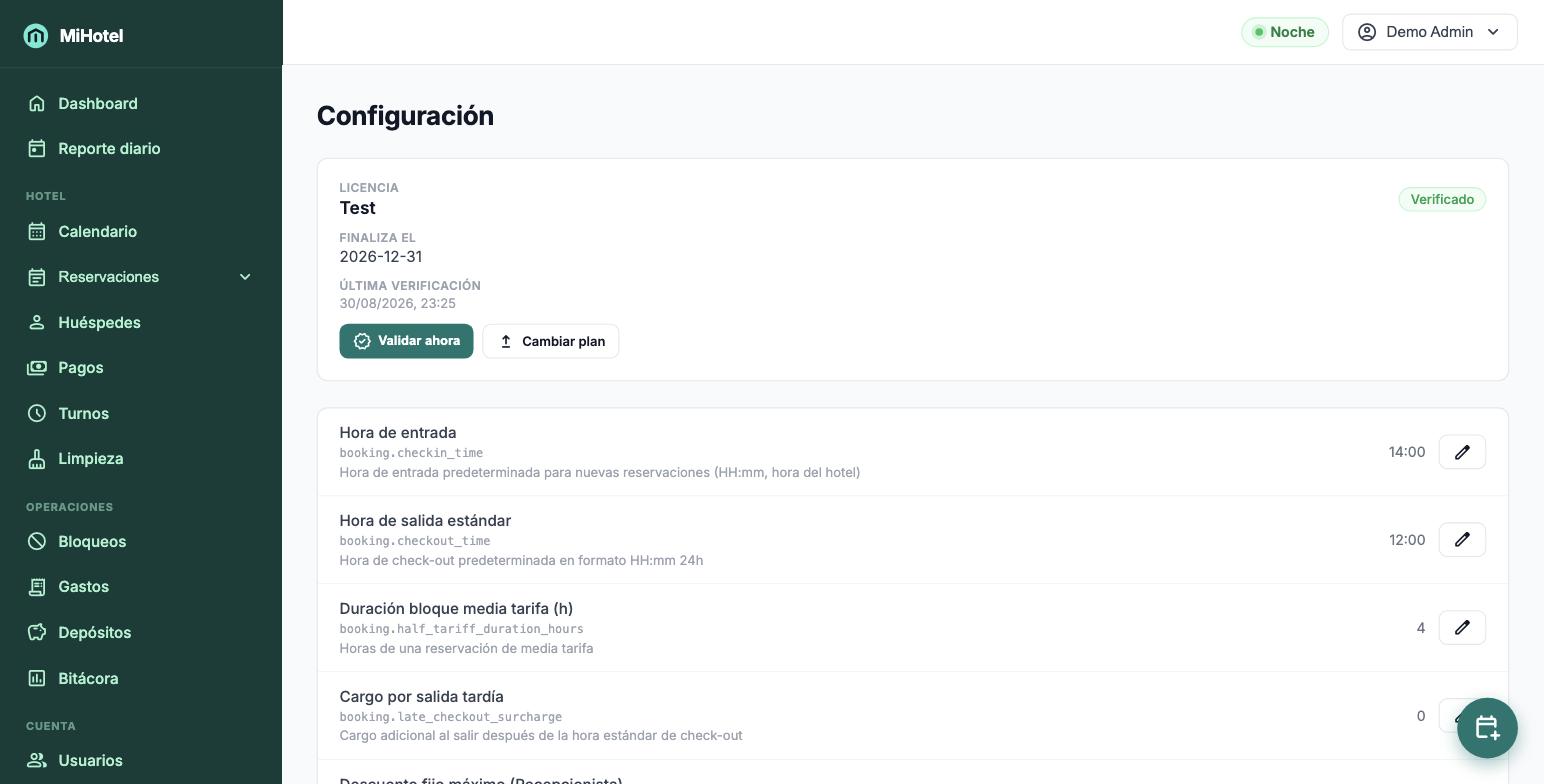The height and width of the screenshot is (784, 1544).
Task: Click the Noche shift badge
Action: coord(1285,32)
